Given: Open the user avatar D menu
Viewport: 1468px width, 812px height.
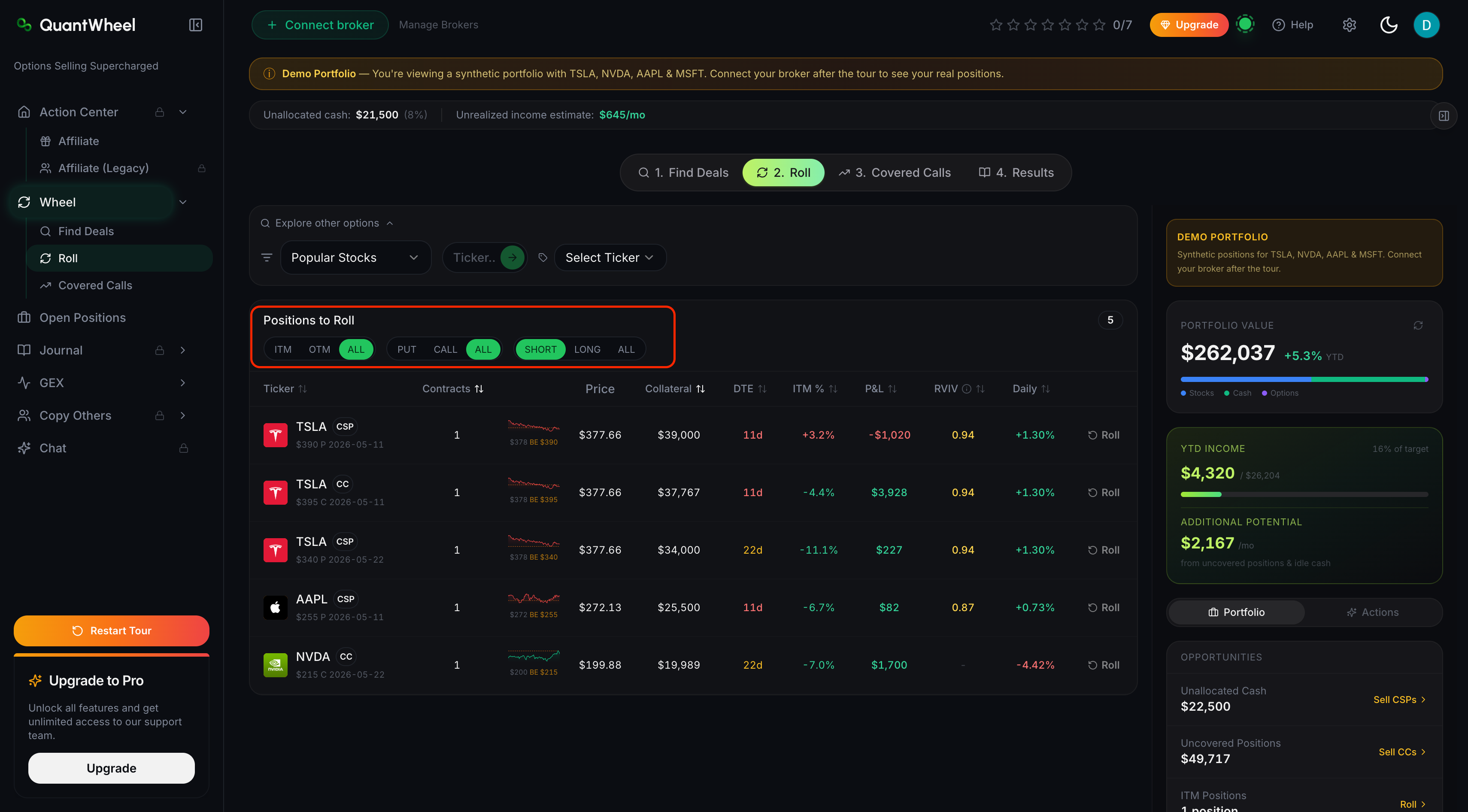Looking at the screenshot, I should click(x=1426, y=25).
